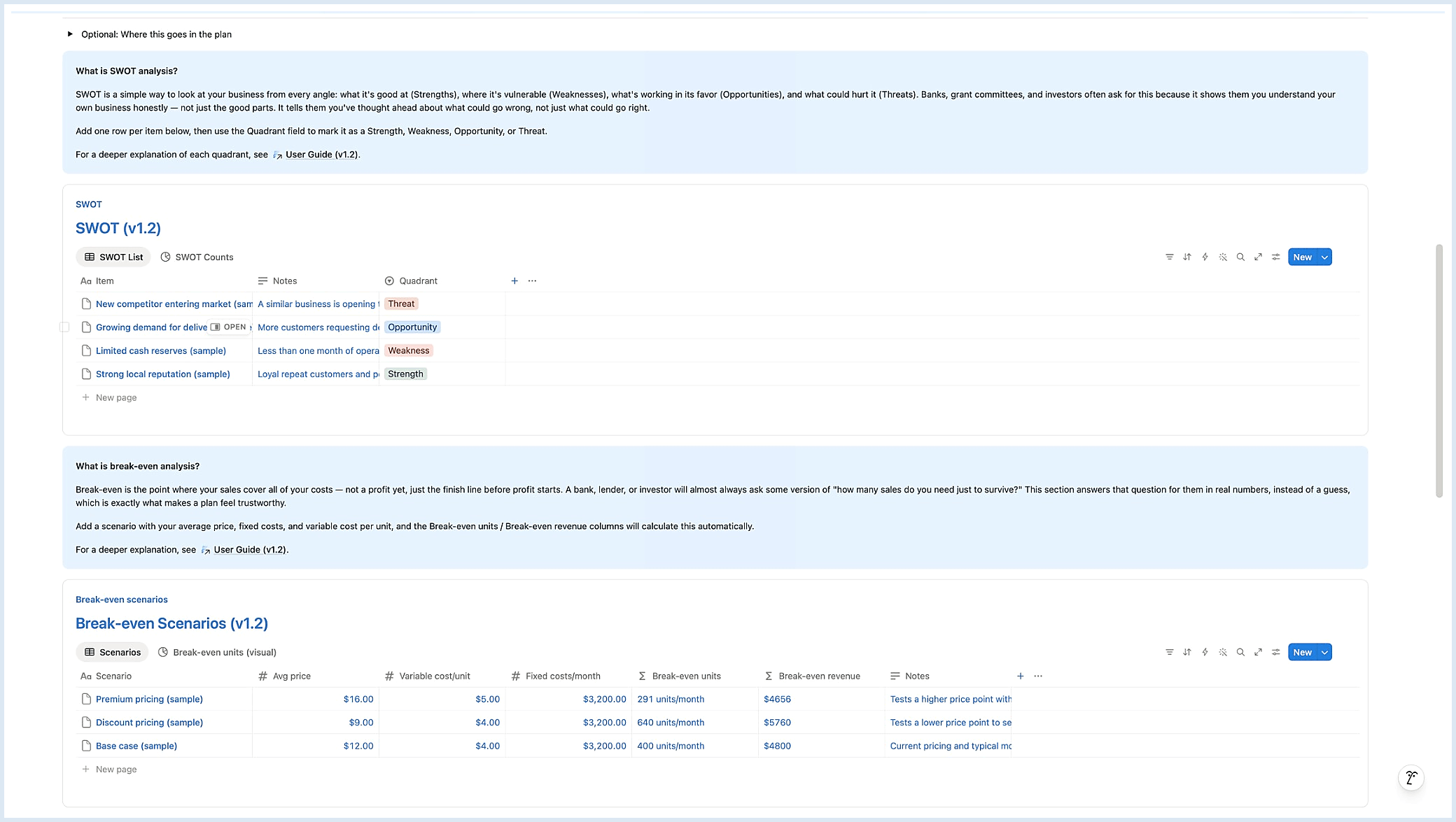Open automations lightning icon in SWOT toolbar
The image size is (1456, 822).
tap(1205, 257)
